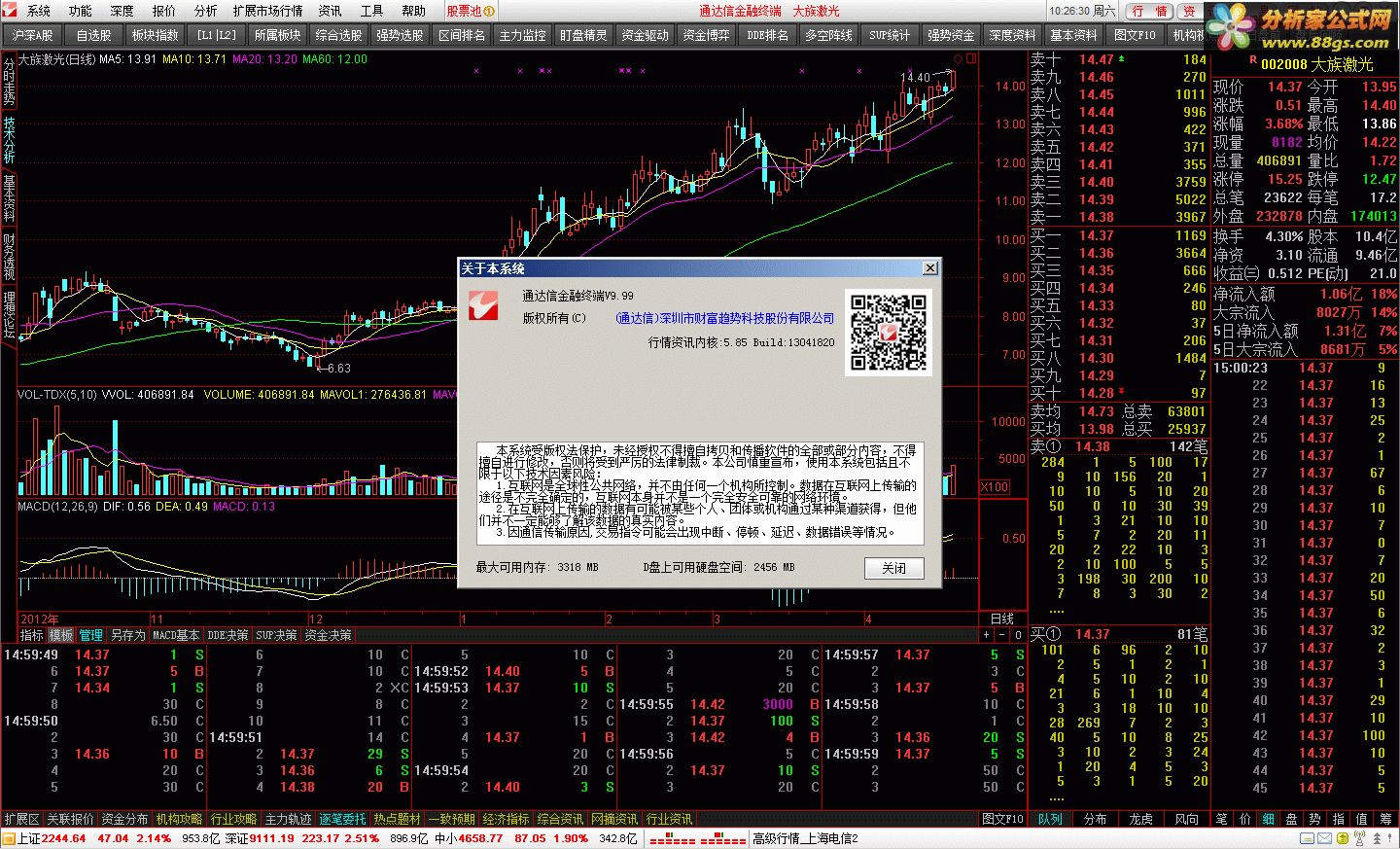The height and width of the screenshot is (849, 1400).
Task: Click the 板块指数 toolbar button
Action: [156, 35]
